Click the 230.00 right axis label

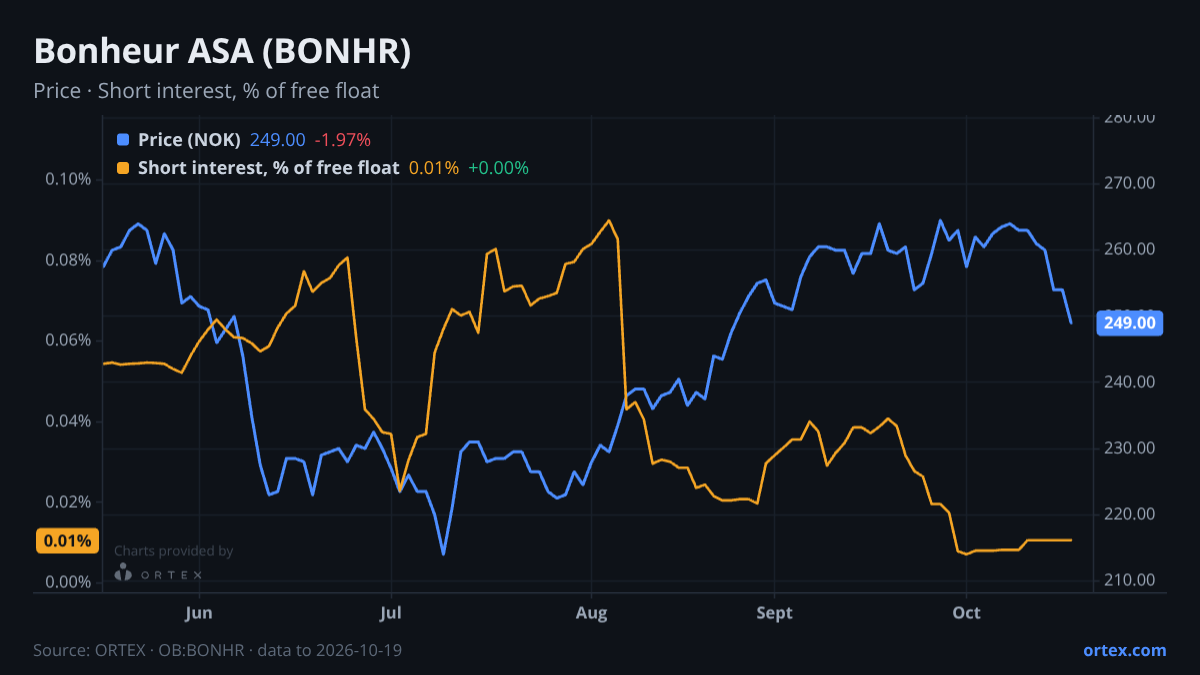[x=1130, y=448]
